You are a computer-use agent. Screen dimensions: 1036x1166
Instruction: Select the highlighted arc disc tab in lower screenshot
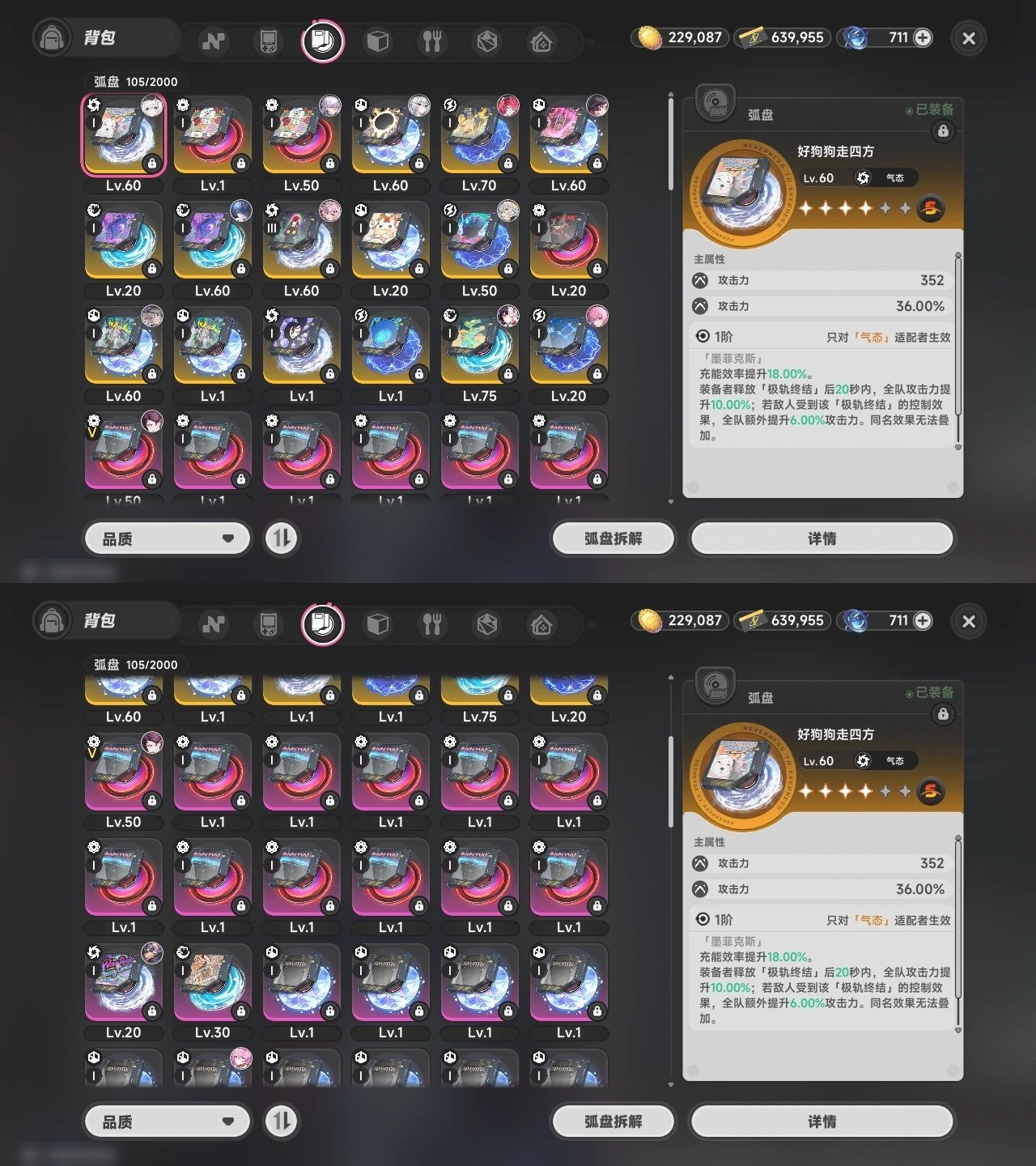coord(323,623)
